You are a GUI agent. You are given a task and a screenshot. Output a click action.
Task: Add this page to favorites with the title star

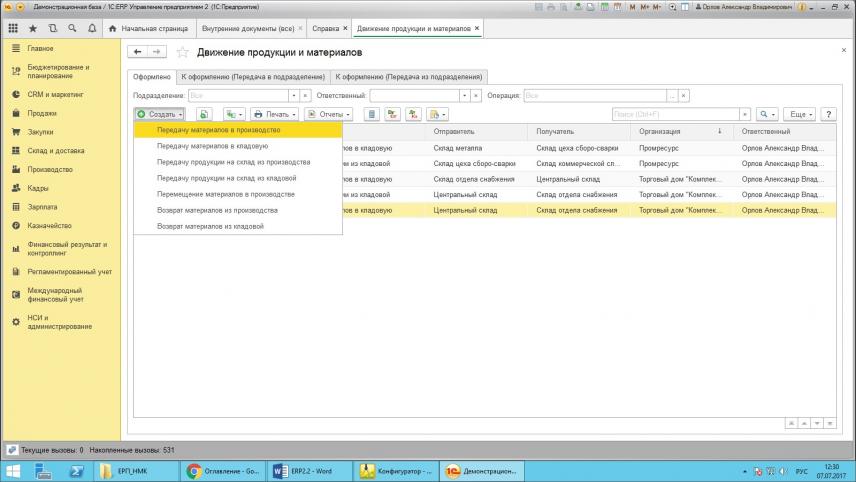pyautogui.click(x=182, y=52)
